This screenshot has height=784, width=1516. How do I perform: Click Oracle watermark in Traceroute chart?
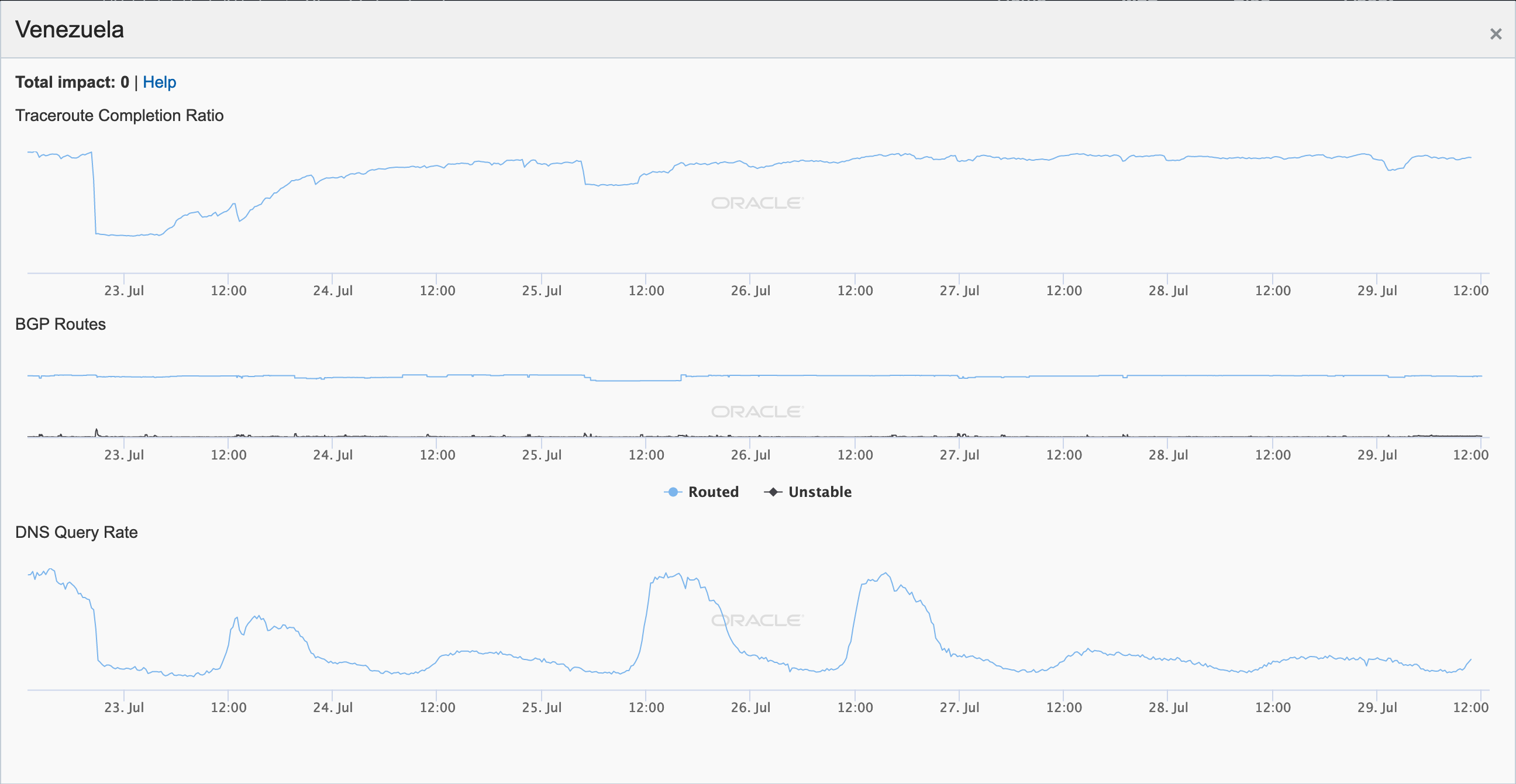click(757, 203)
